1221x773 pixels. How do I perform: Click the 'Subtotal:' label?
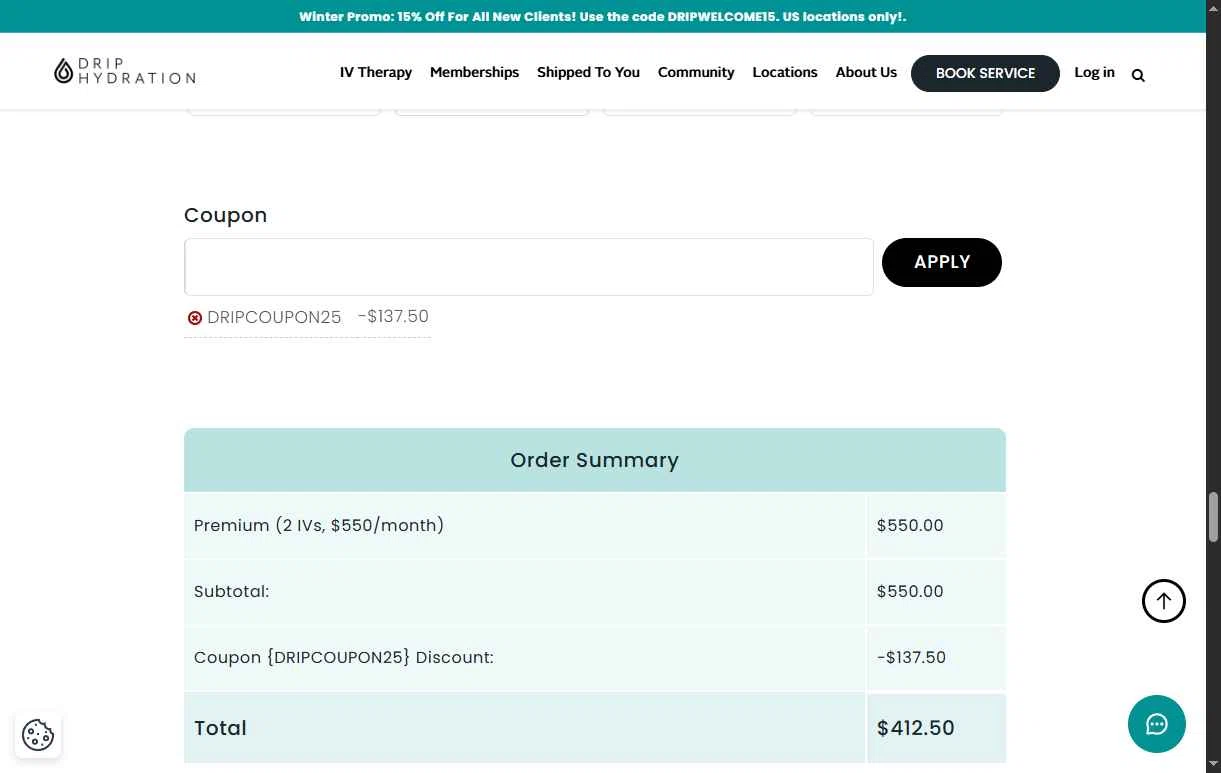[x=232, y=591]
